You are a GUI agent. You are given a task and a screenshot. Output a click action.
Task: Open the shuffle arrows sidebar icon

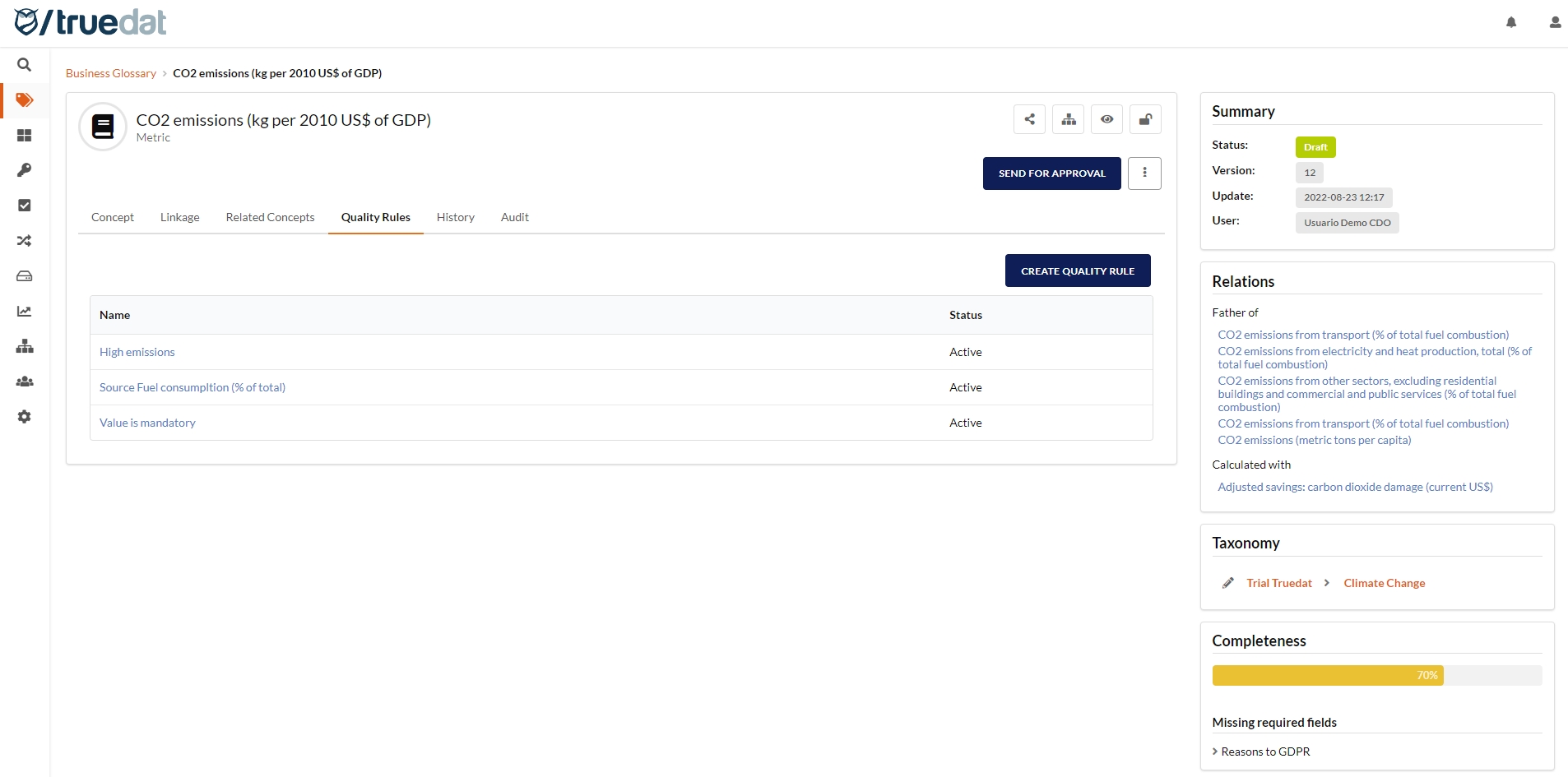(25, 241)
